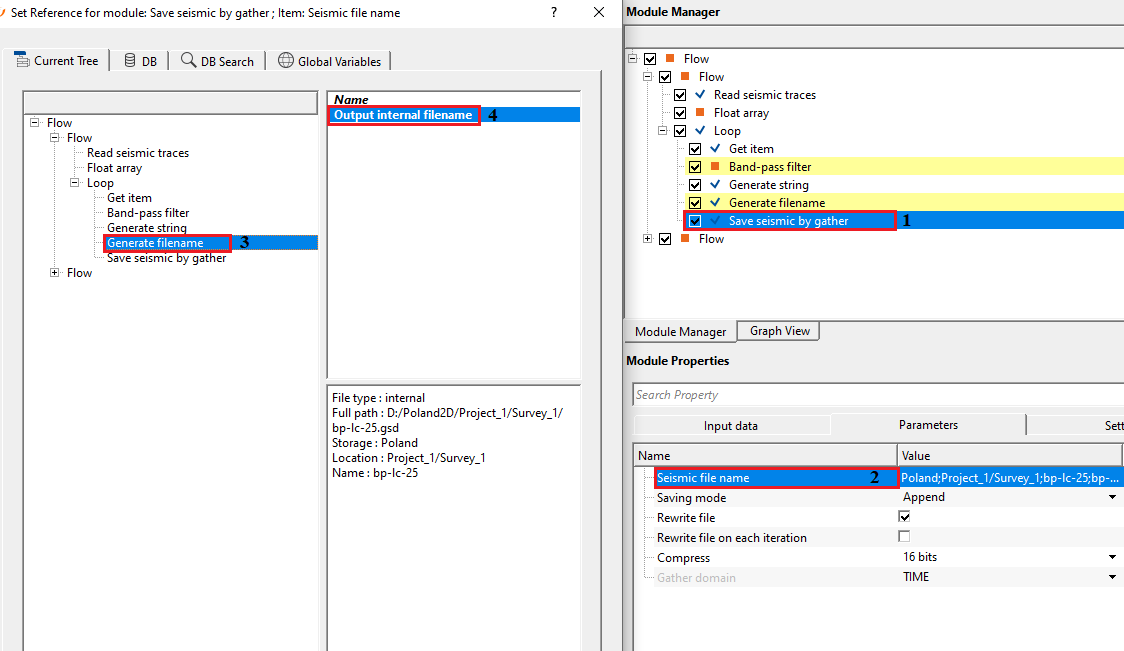Uncheck the Rewrite file checkbox
Screen dimensions: 1124x651
904,517
